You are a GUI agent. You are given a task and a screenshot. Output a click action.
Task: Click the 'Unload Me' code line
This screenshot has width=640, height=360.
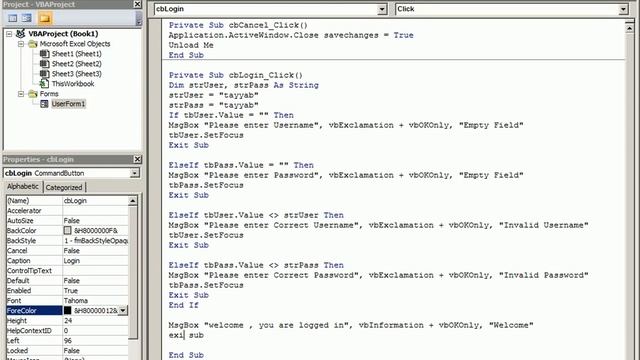point(191,45)
